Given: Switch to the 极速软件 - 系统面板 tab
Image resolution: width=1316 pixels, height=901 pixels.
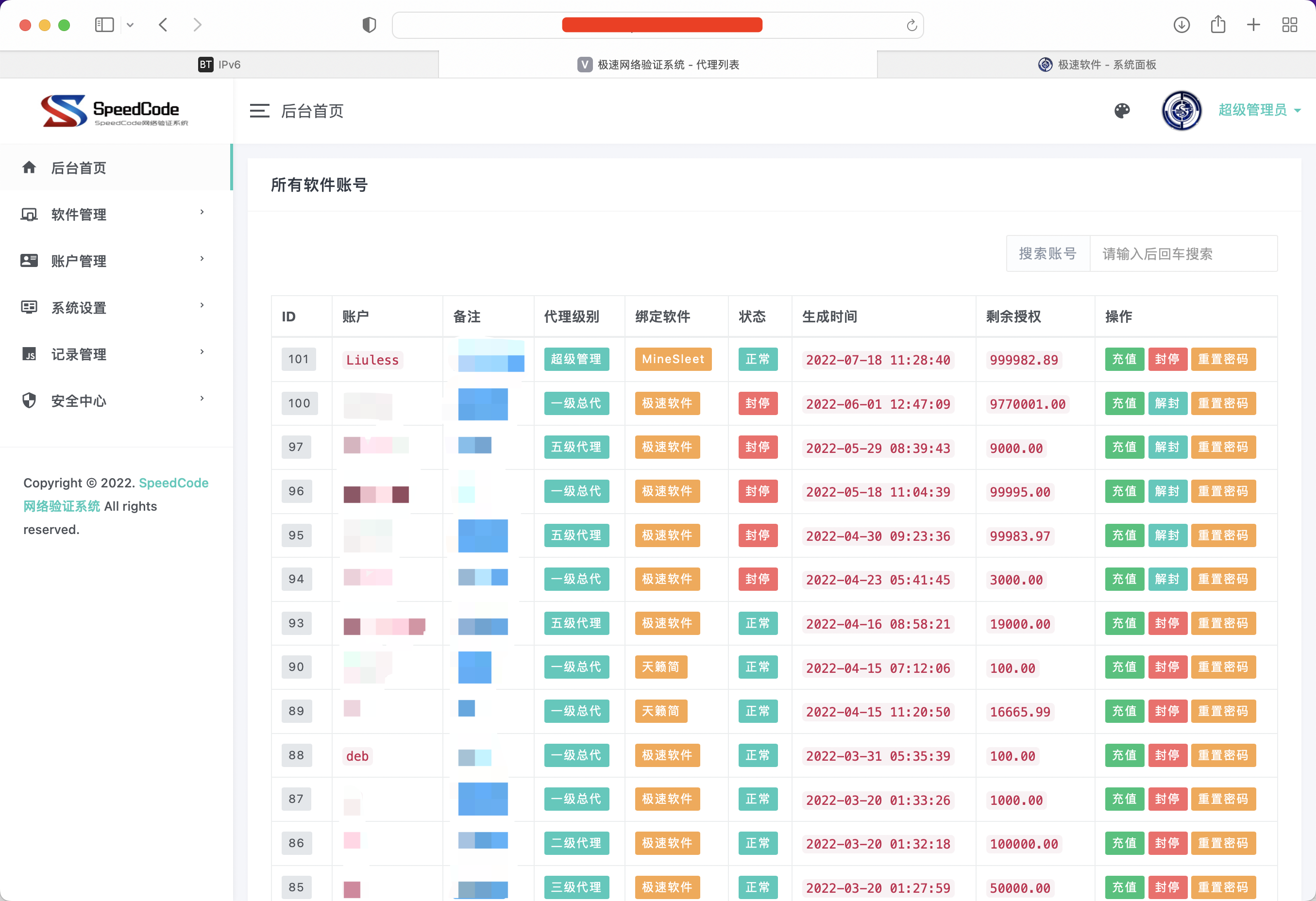Looking at the screenshot, I should click(x=1097, y=65).
